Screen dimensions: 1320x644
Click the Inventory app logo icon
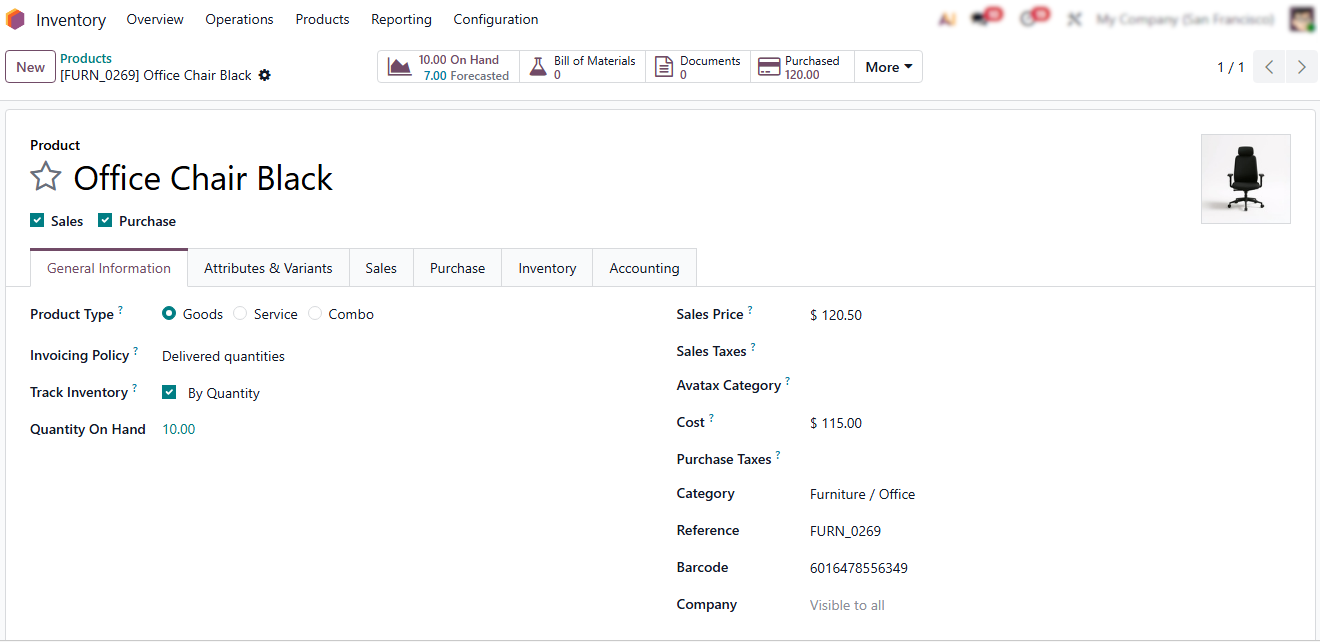(16, 20)
